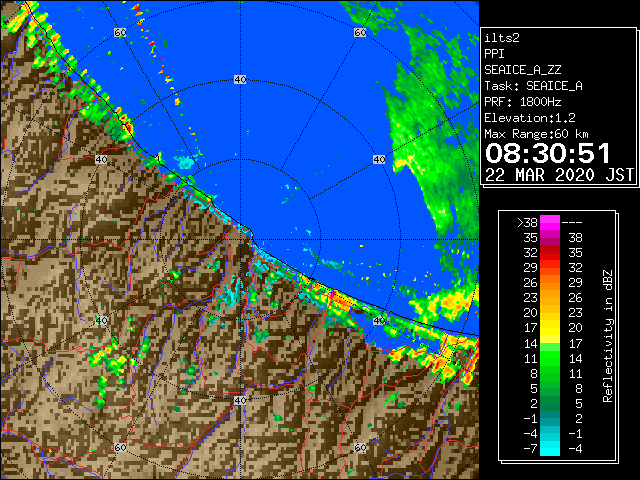Click the "PRF: 1800Hz" value
The image size is (640, 480).
tap(523, 102)
